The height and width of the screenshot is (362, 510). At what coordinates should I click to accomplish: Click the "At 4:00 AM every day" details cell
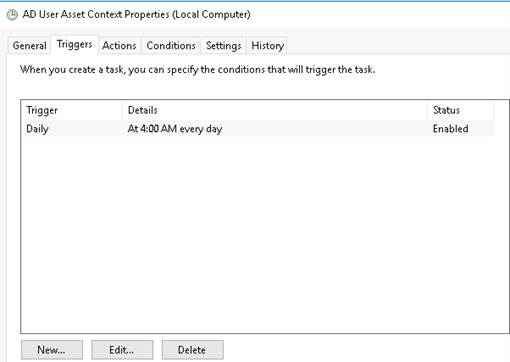175,129
